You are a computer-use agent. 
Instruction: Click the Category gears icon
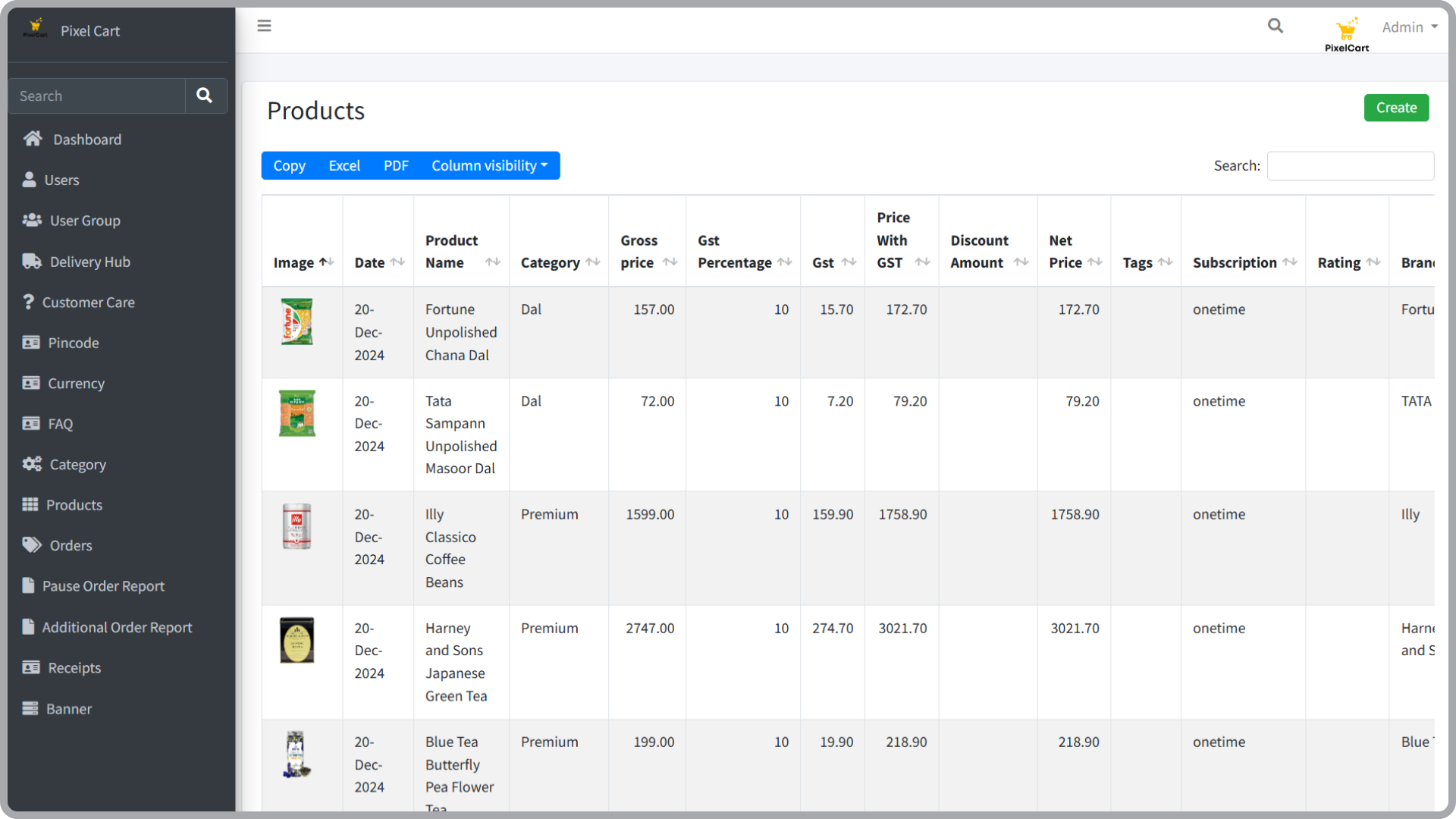click(32, 463)
